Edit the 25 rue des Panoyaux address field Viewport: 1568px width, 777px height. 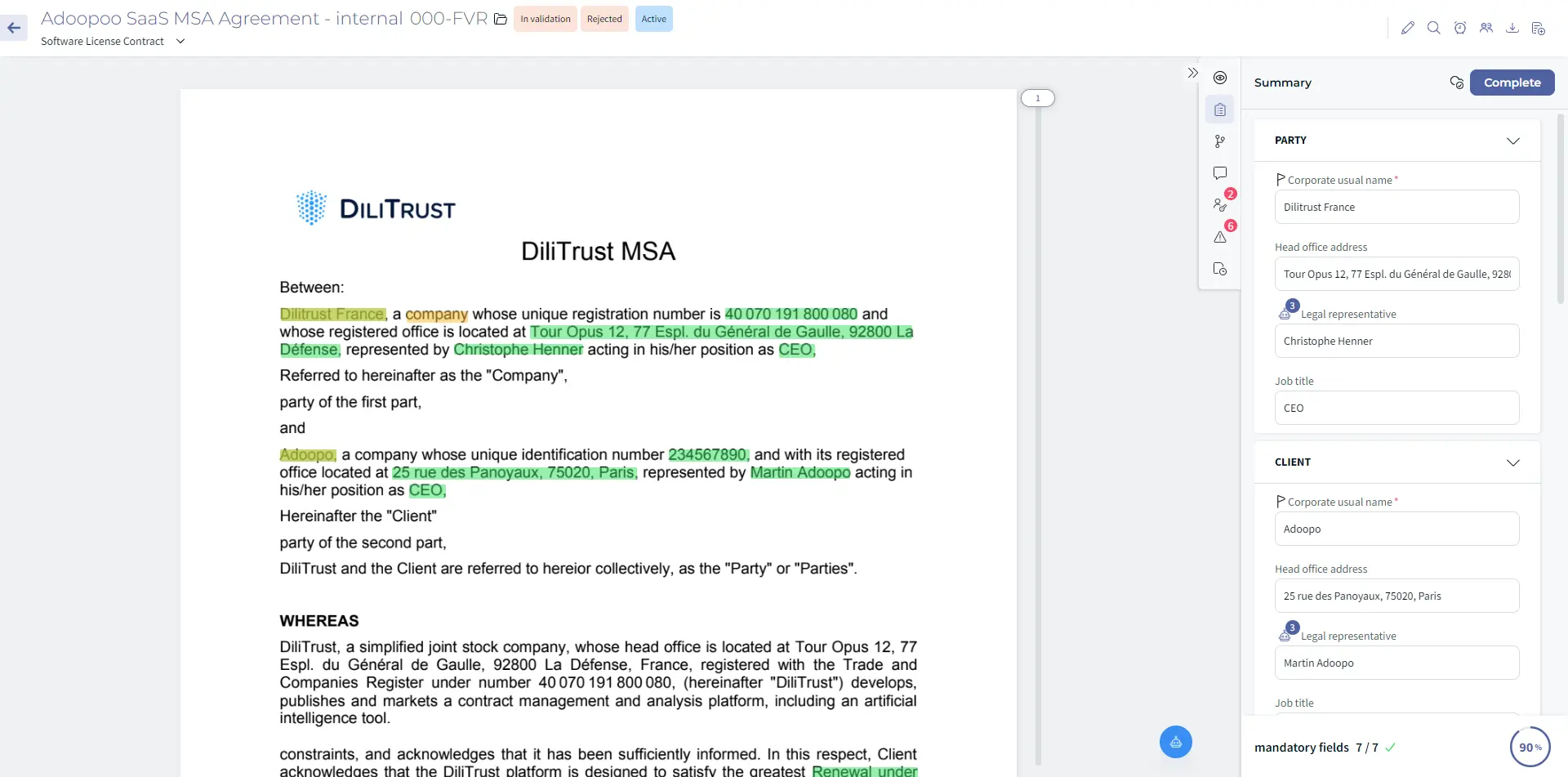pos(1396,596)
